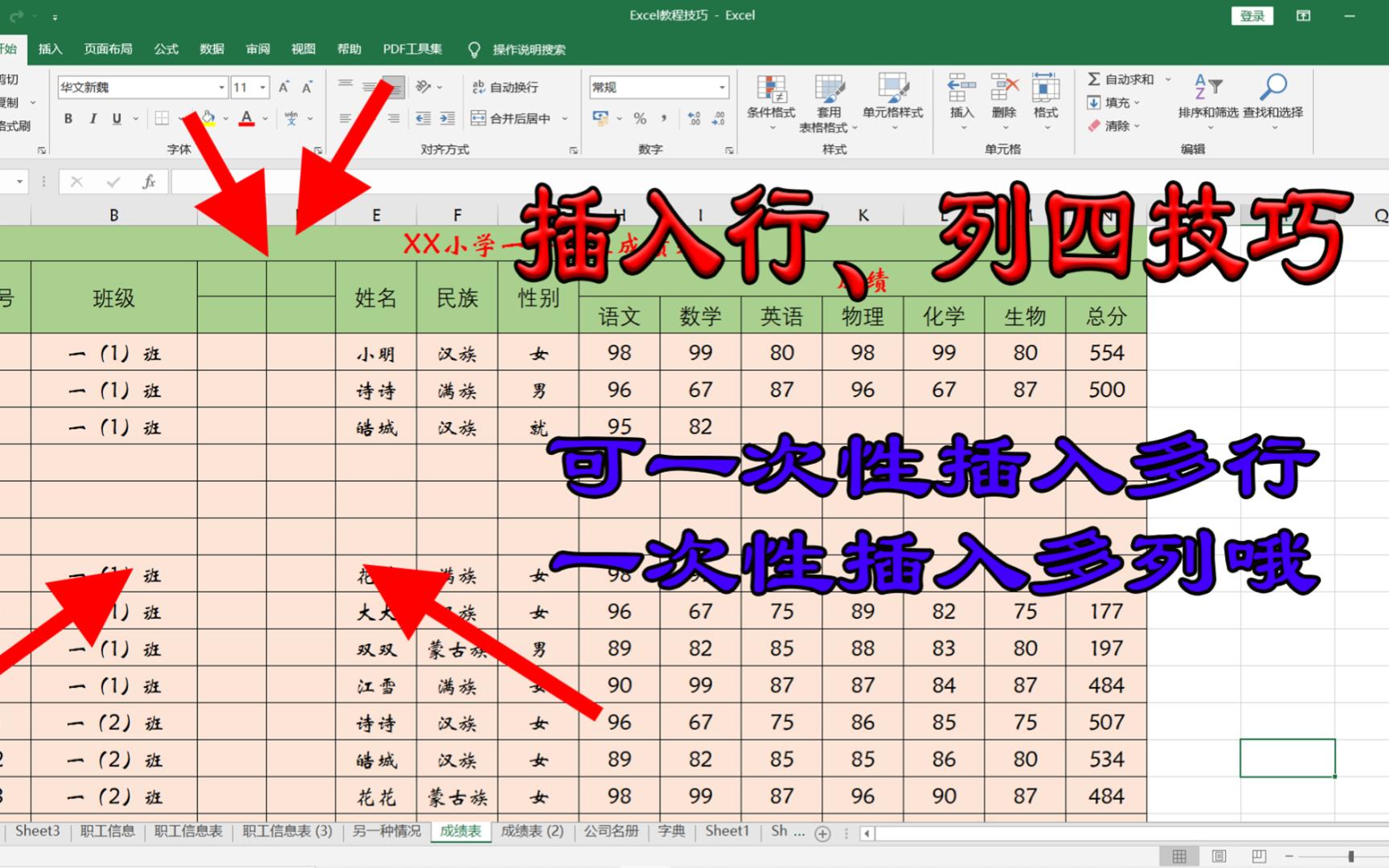Select align left icon
Screen dimensions: 1389x868
click(346, 119)
